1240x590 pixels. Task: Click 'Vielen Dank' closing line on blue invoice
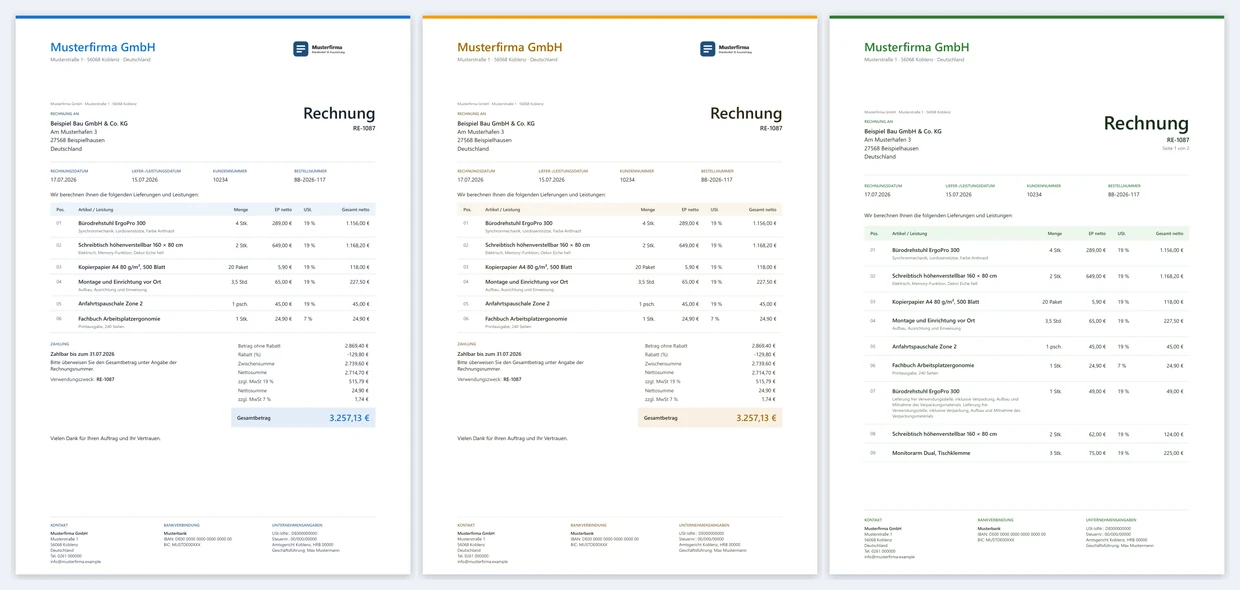coord(105,438)
